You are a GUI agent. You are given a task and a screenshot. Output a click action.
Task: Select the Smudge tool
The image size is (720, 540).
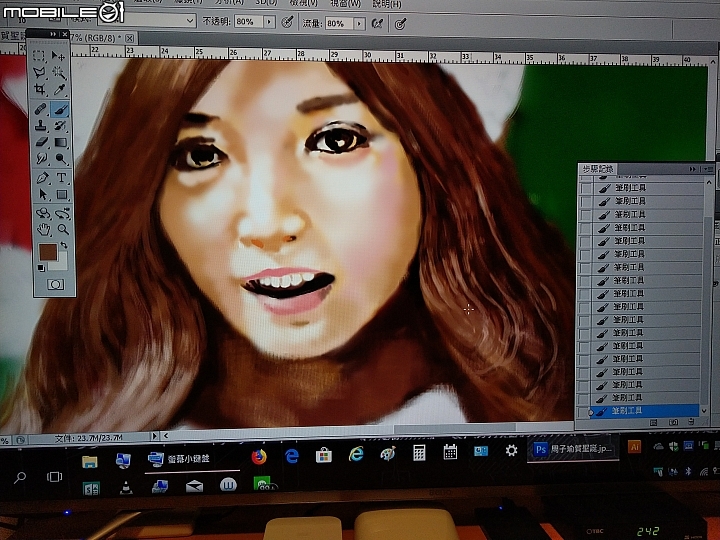point(41,159)
